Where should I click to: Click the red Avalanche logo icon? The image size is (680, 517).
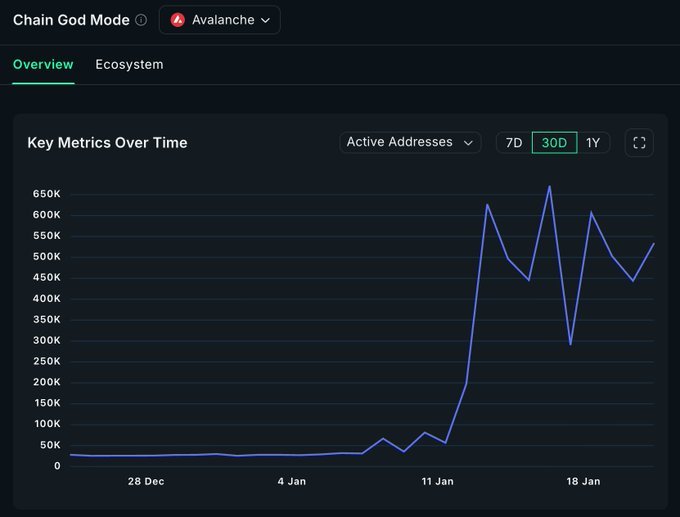click(178, 20)
